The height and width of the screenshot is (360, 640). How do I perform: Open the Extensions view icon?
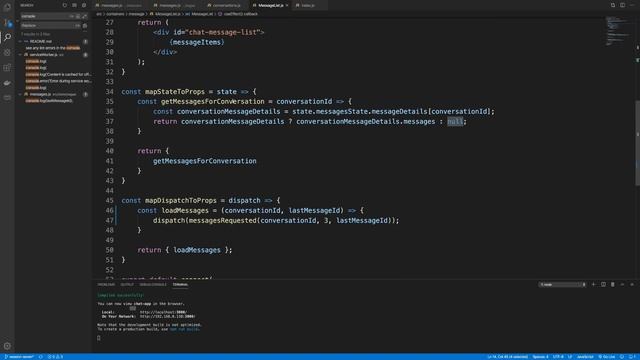(7, 68)
